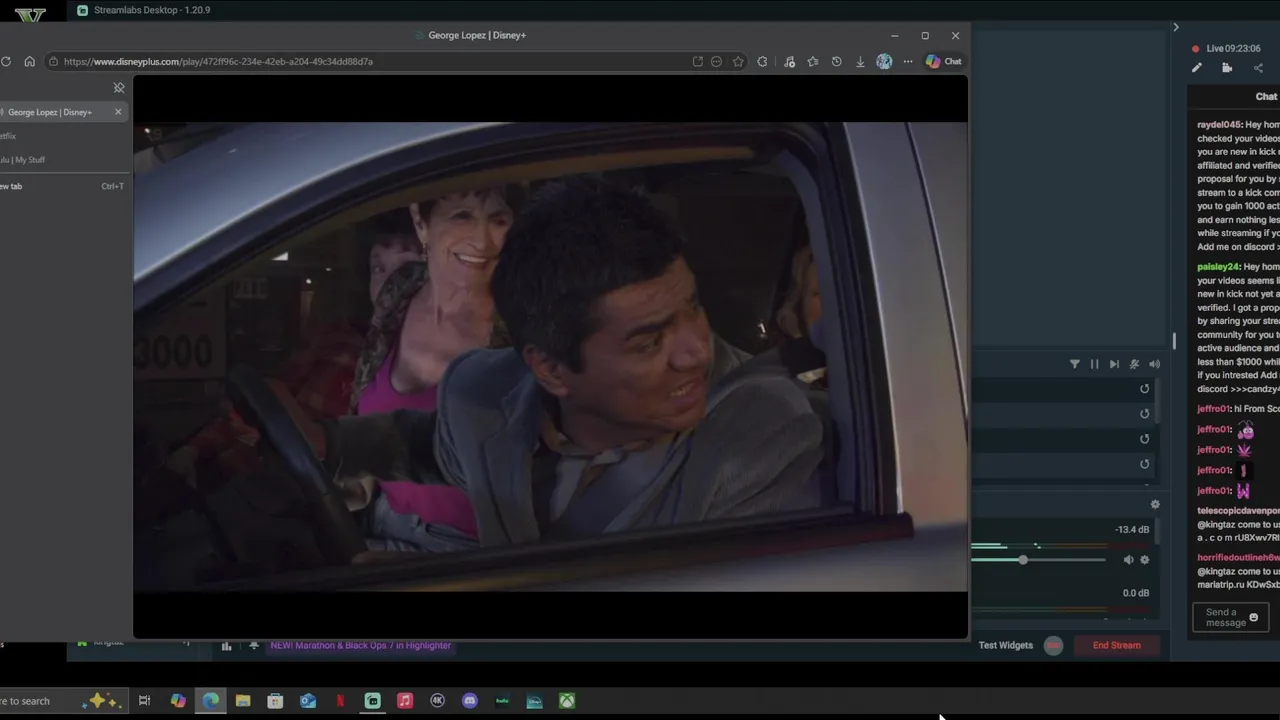Click the fourth row's reset arrow

(1144, 464)
